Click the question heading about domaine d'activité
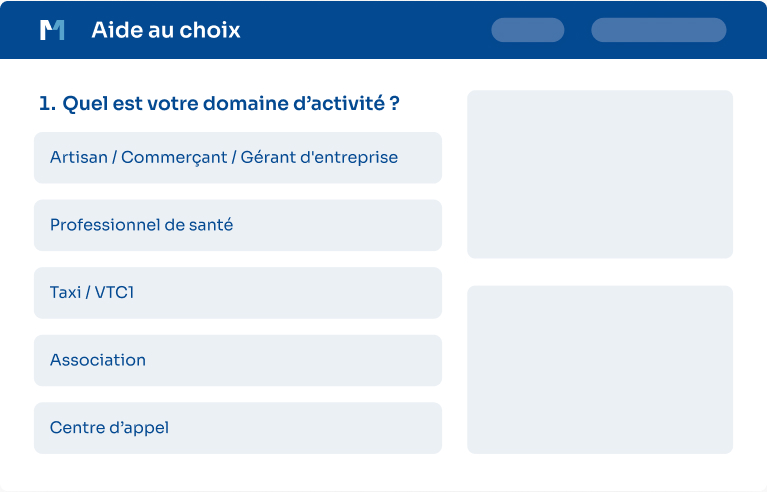The height and width of the screenshot is (492, 767). click(x=219, y=103)
